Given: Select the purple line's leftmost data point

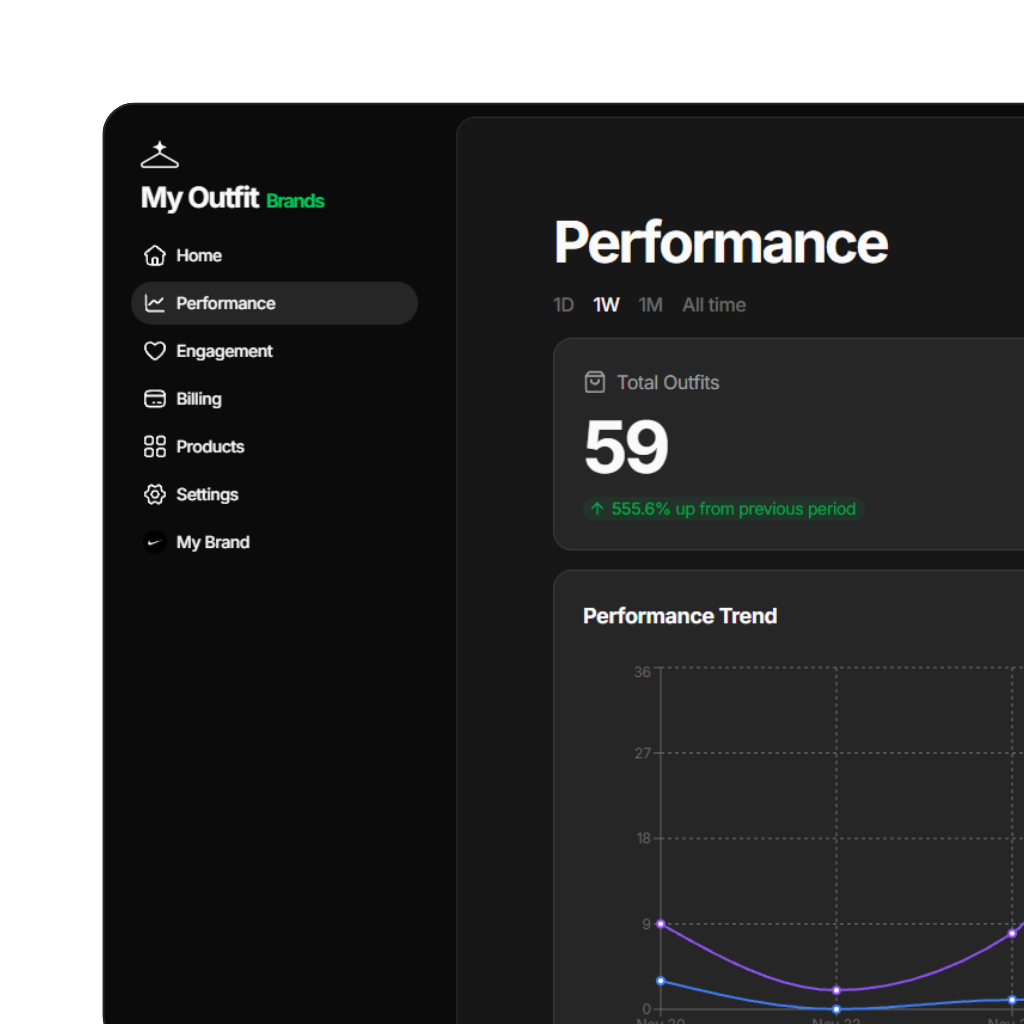Looking at the screenshot, I should pos(660,923).
